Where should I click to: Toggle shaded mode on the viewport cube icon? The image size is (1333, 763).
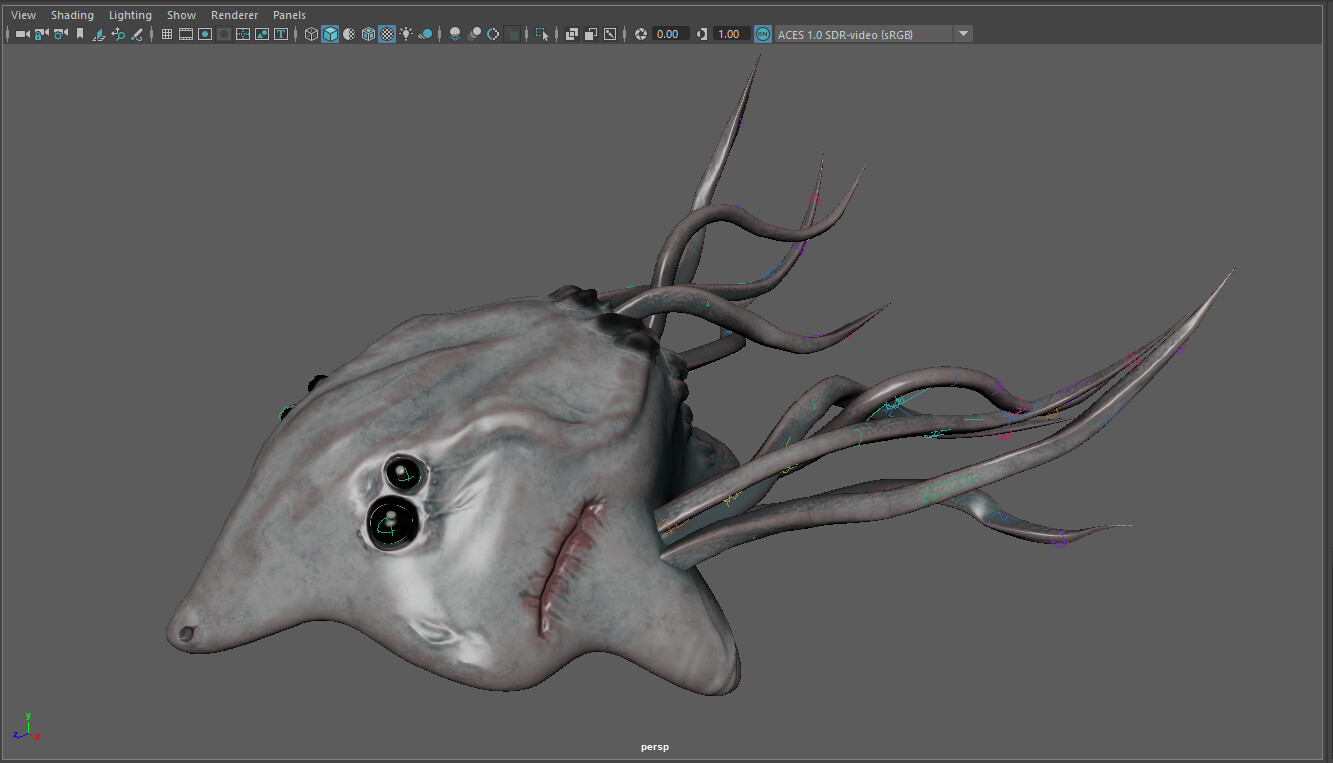(x=330, y=33)
